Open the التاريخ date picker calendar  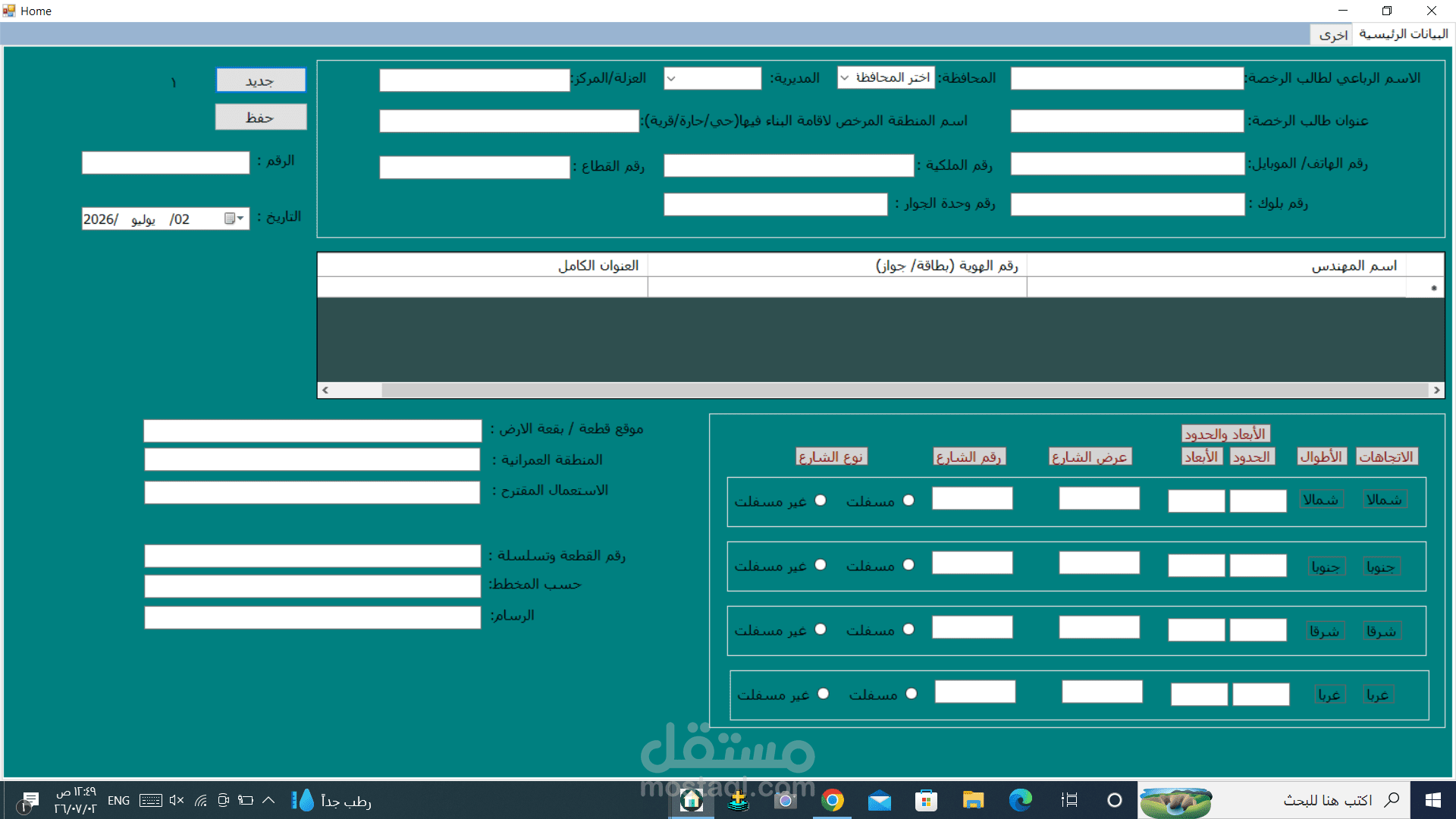(x=234, y=218)
